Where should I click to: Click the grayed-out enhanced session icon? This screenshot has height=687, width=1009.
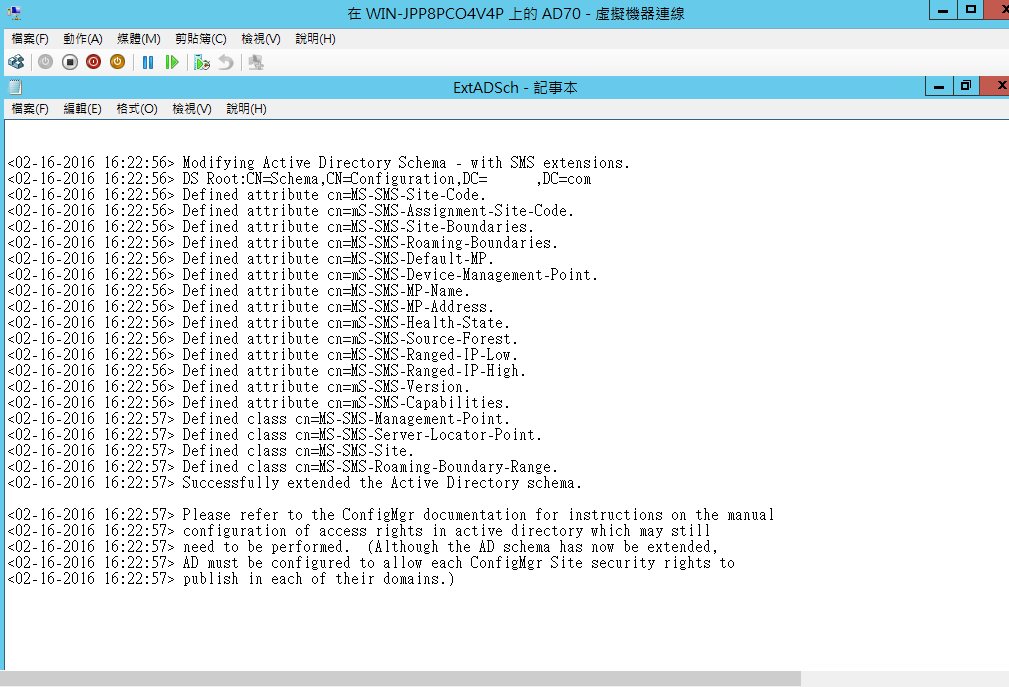(256, 62)
